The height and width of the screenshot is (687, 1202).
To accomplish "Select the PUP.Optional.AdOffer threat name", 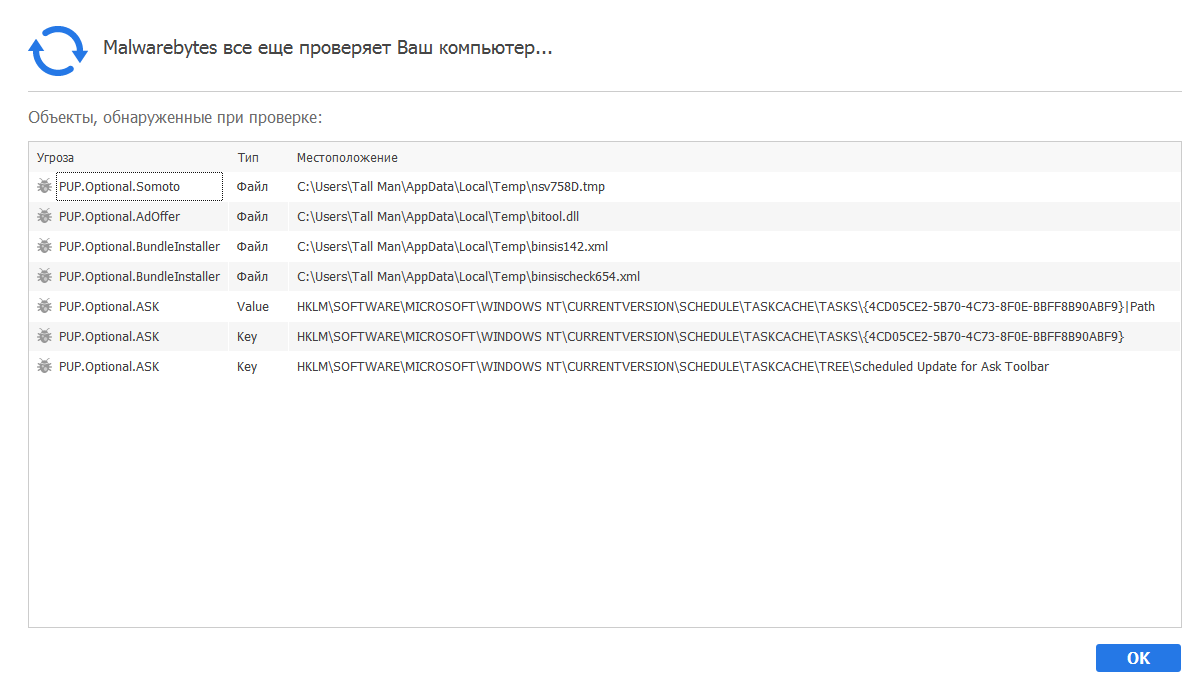I will coord(120,217).
